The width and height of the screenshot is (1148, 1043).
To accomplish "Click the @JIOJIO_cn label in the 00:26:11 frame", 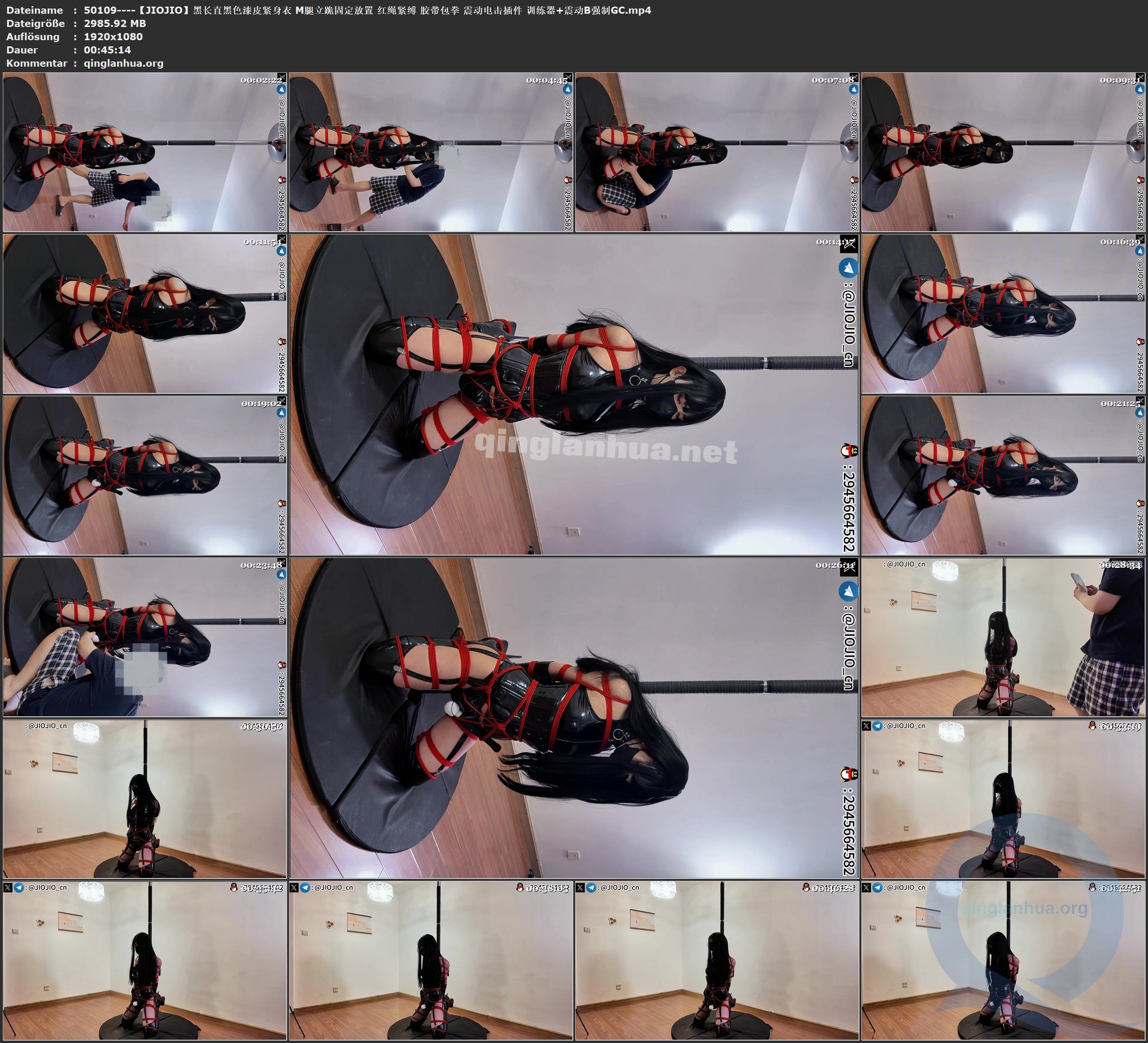I will coord(848,652).
